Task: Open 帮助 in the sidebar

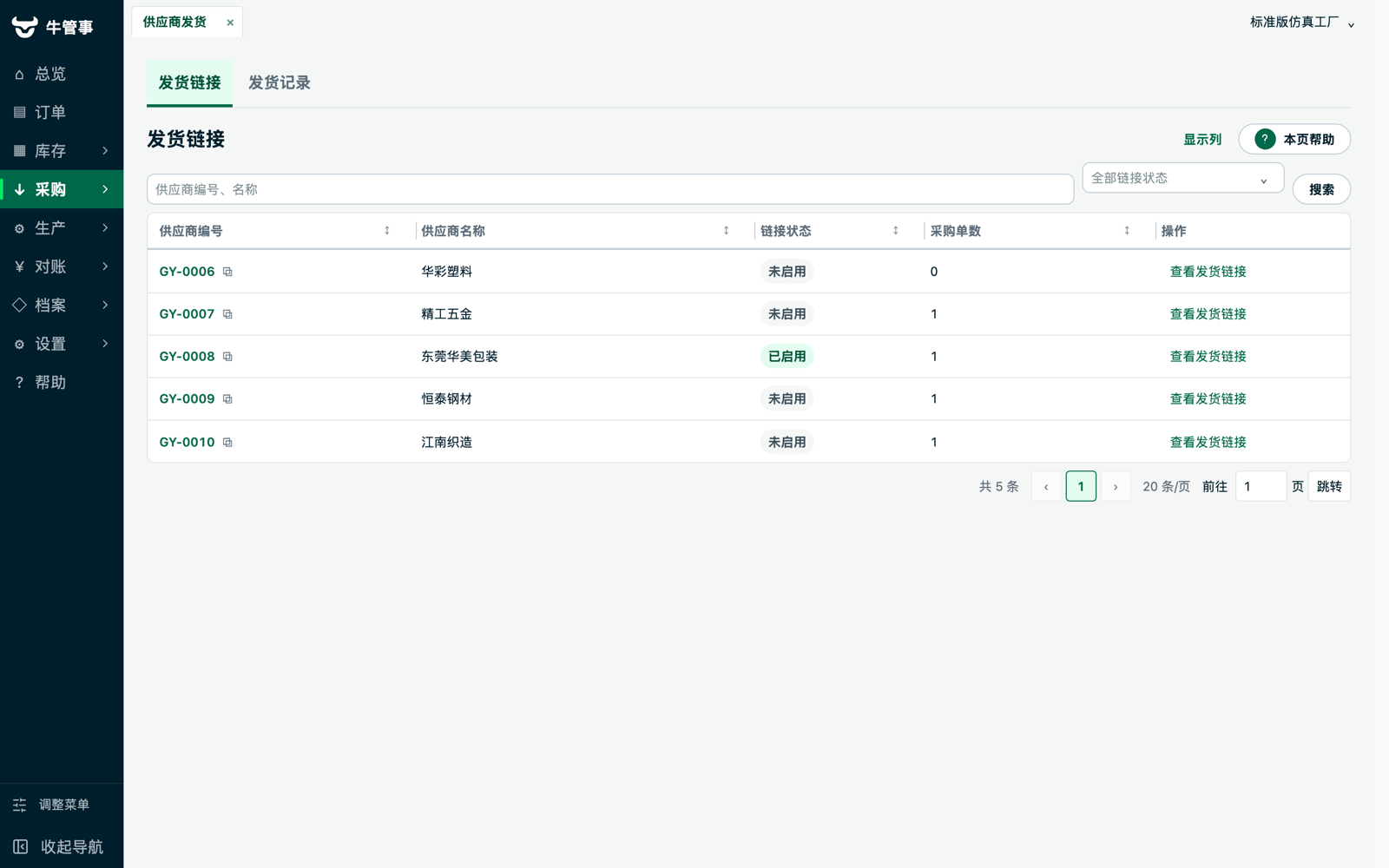Action: coord(62,383)
